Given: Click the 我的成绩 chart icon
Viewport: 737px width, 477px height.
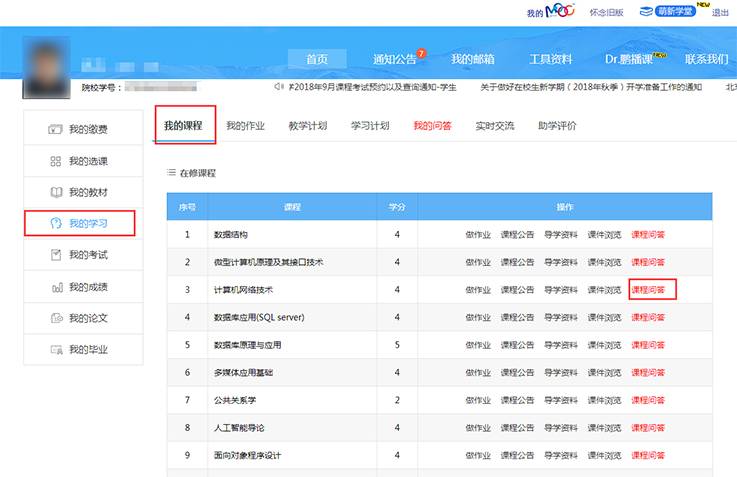Looking at the screenshot, I should (x=57, y=287).
